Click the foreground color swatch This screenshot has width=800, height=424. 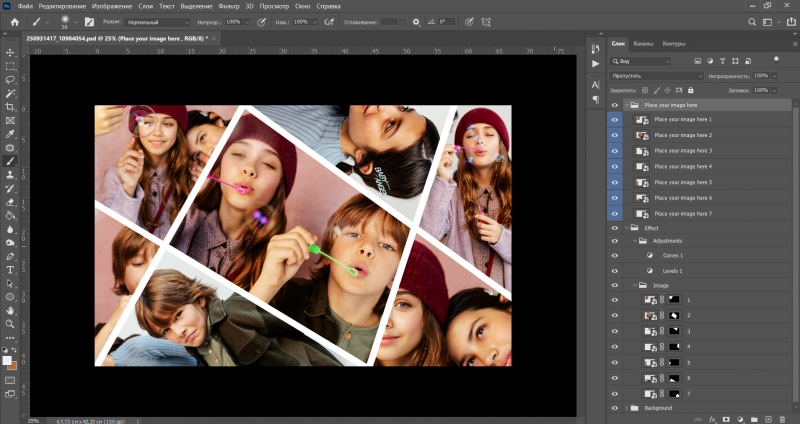(7, 358)
